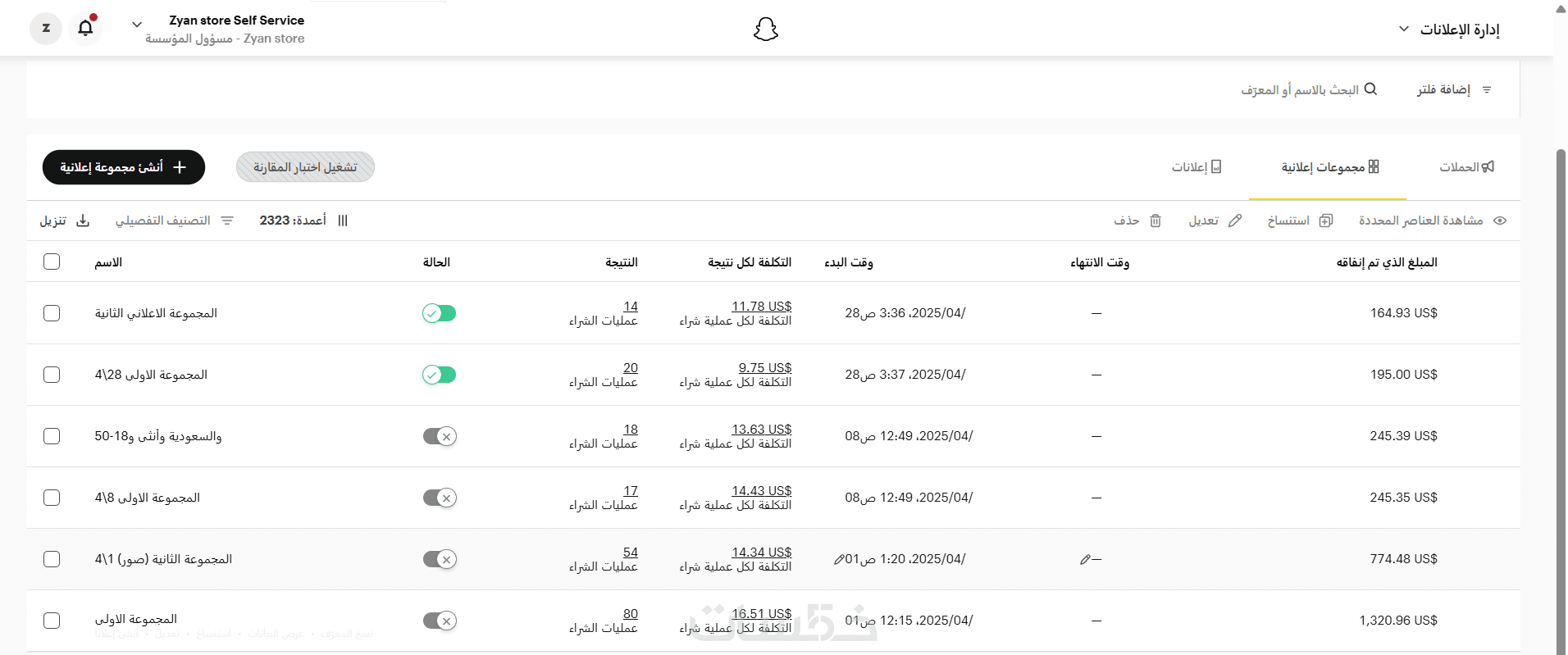Enable the المجموعة الاولى 4\8 toggle
The width and height of the screenshot is (1568, 655).
439,498
